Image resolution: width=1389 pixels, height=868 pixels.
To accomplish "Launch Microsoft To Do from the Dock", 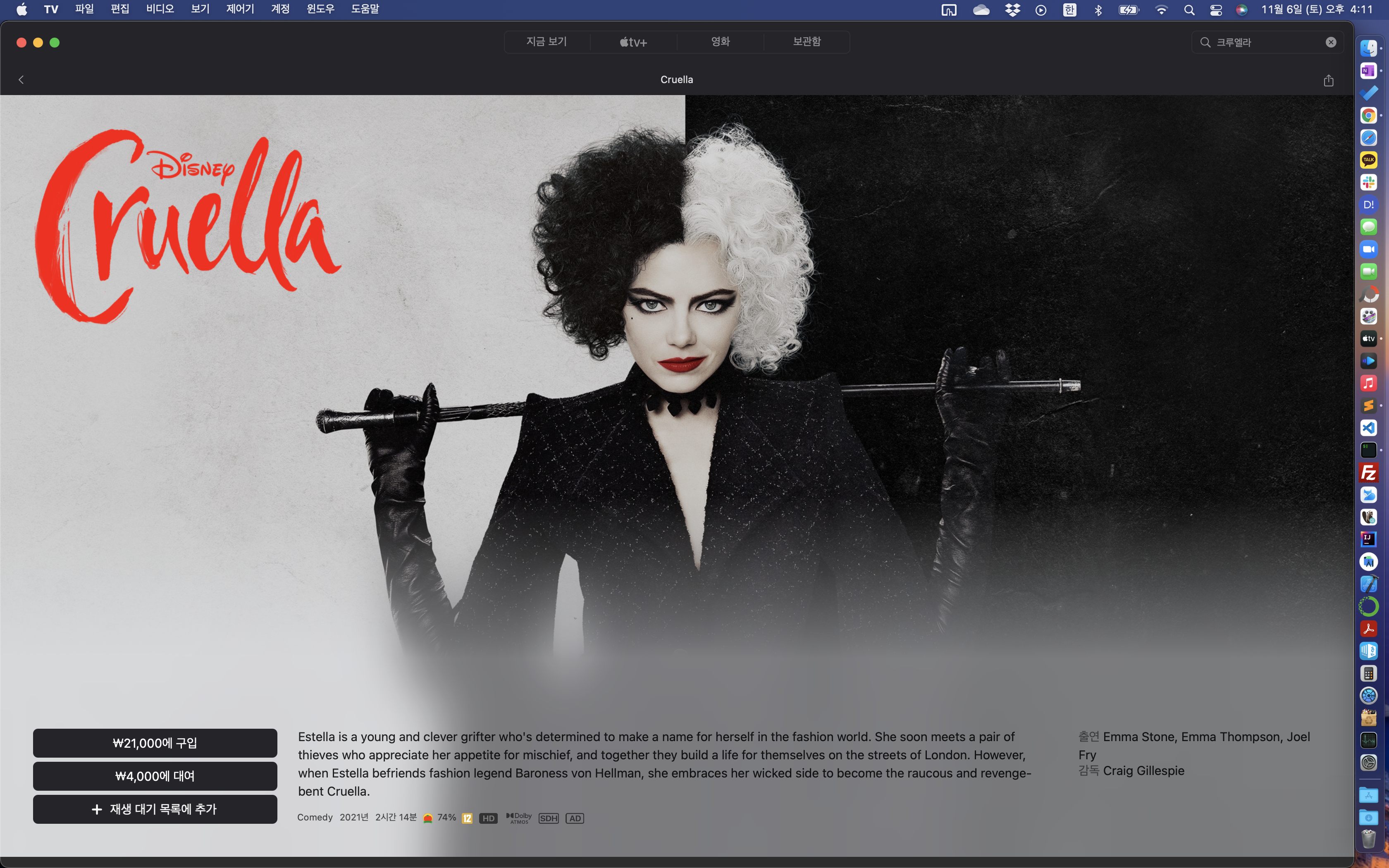I will pyautogui.click(x=1368, y=93).
